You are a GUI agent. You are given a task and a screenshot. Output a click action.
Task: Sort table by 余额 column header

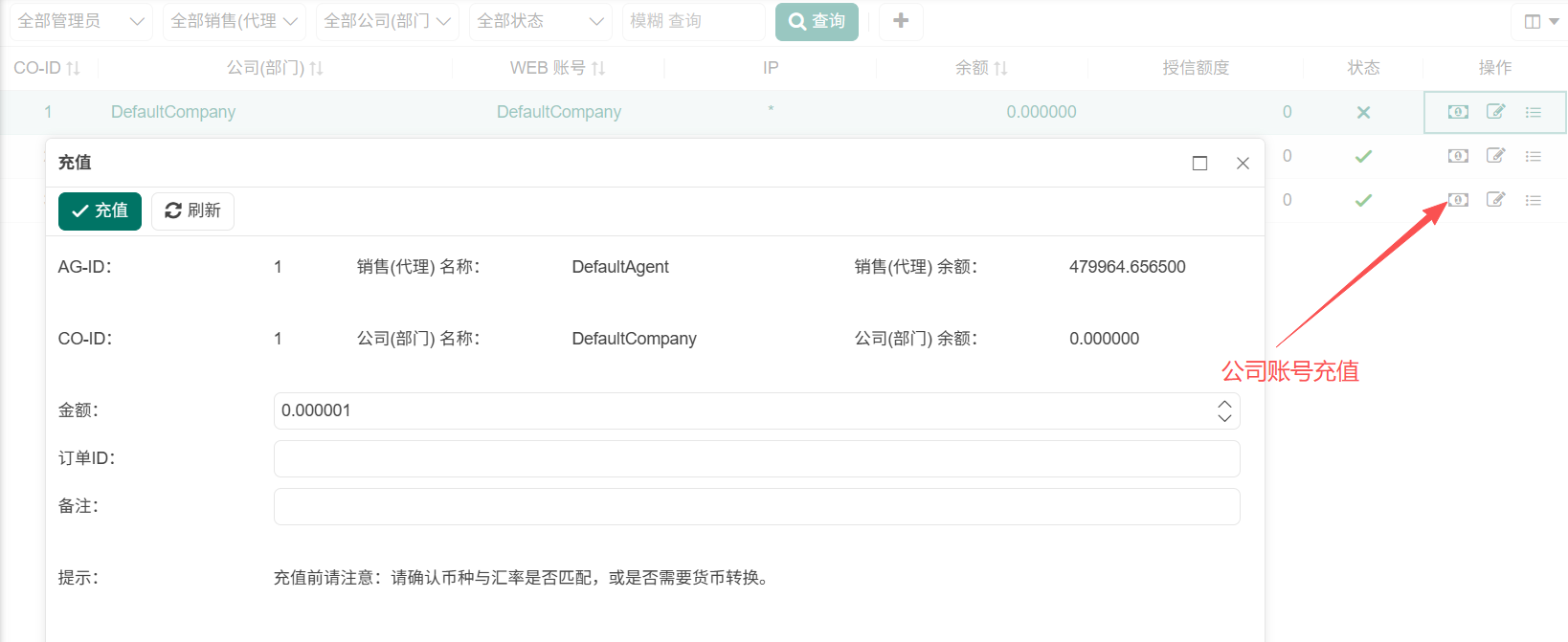[981, 68]
